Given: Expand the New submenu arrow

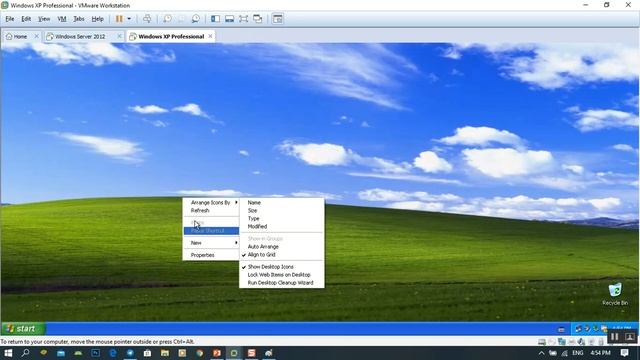Looking at the screenshot, I should (x=236, y=243).
